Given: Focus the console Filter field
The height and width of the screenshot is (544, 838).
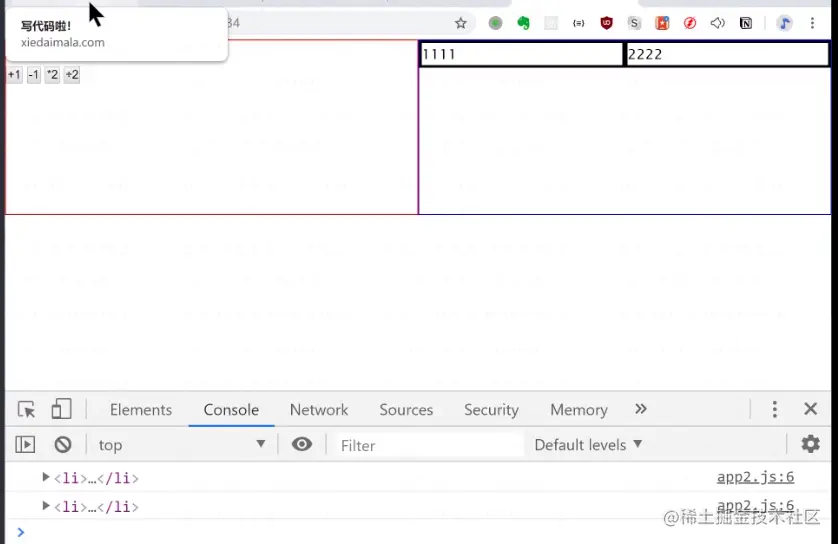Looking at the screenshot, I should pyautogui.click(x=428, y=445).
